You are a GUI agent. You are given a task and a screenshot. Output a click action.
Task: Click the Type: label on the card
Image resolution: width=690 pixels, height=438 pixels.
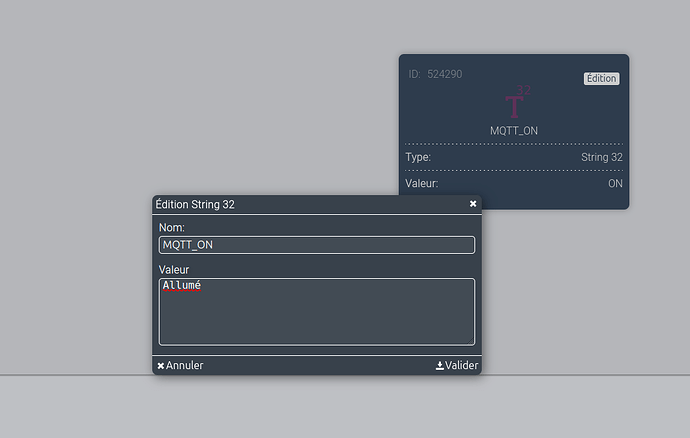418,158
